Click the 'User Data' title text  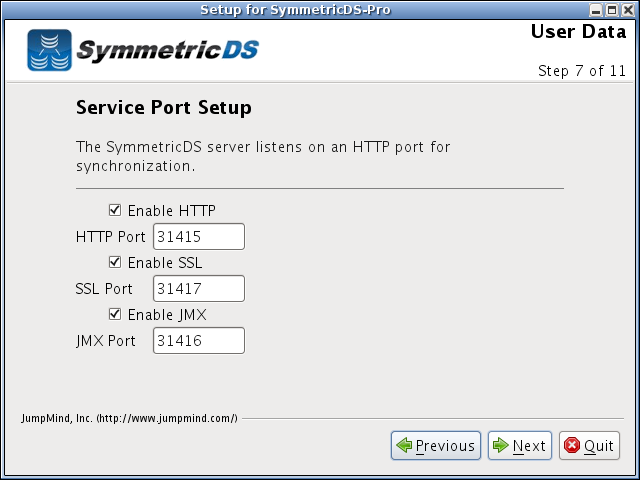click(578, 32)
